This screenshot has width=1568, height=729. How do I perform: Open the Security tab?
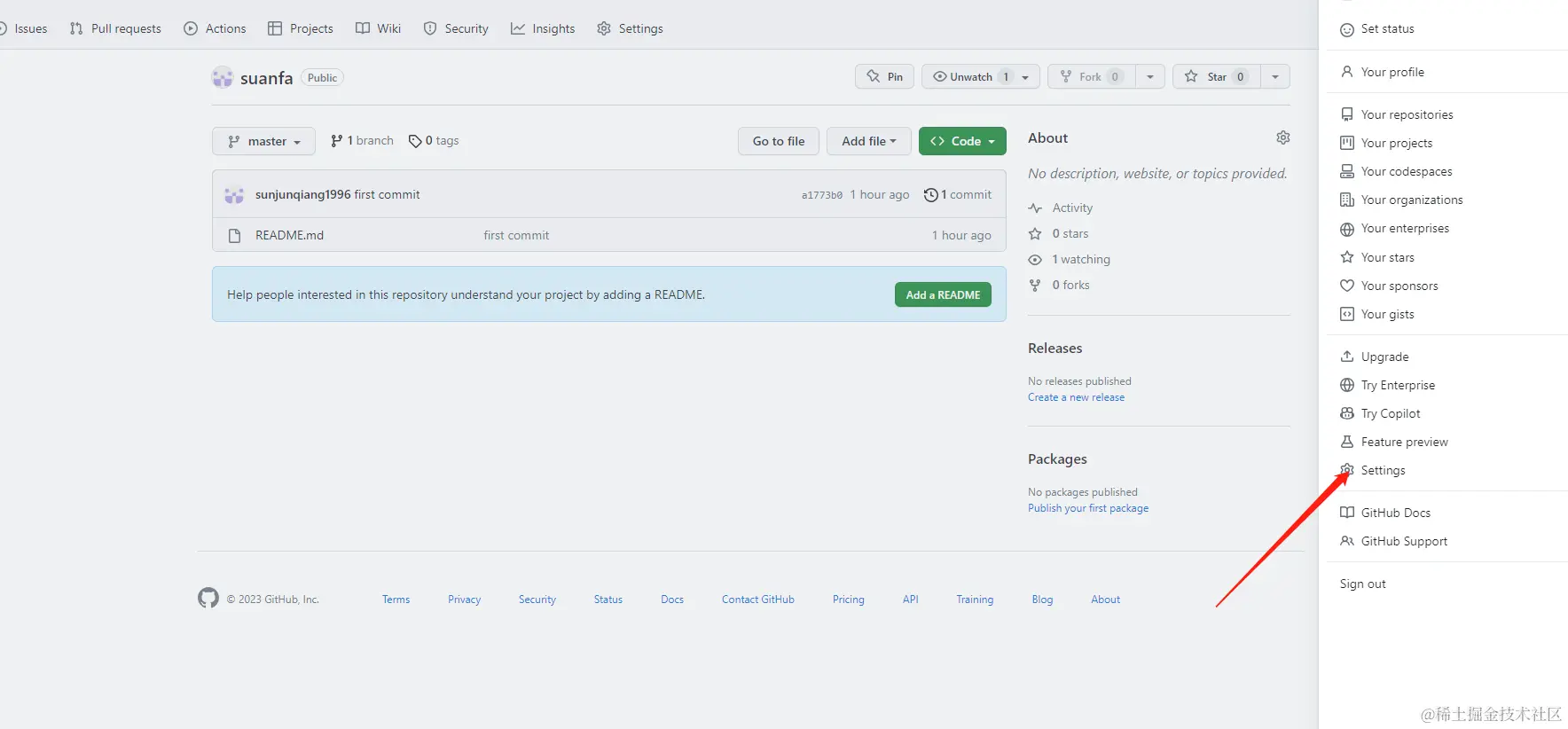coord(456,28)
